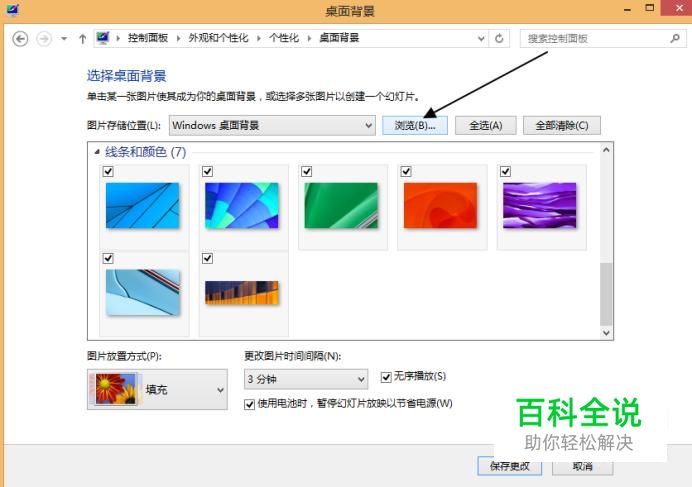
Task: Open address bar history dropdown
Action: (x=481, y=38)
